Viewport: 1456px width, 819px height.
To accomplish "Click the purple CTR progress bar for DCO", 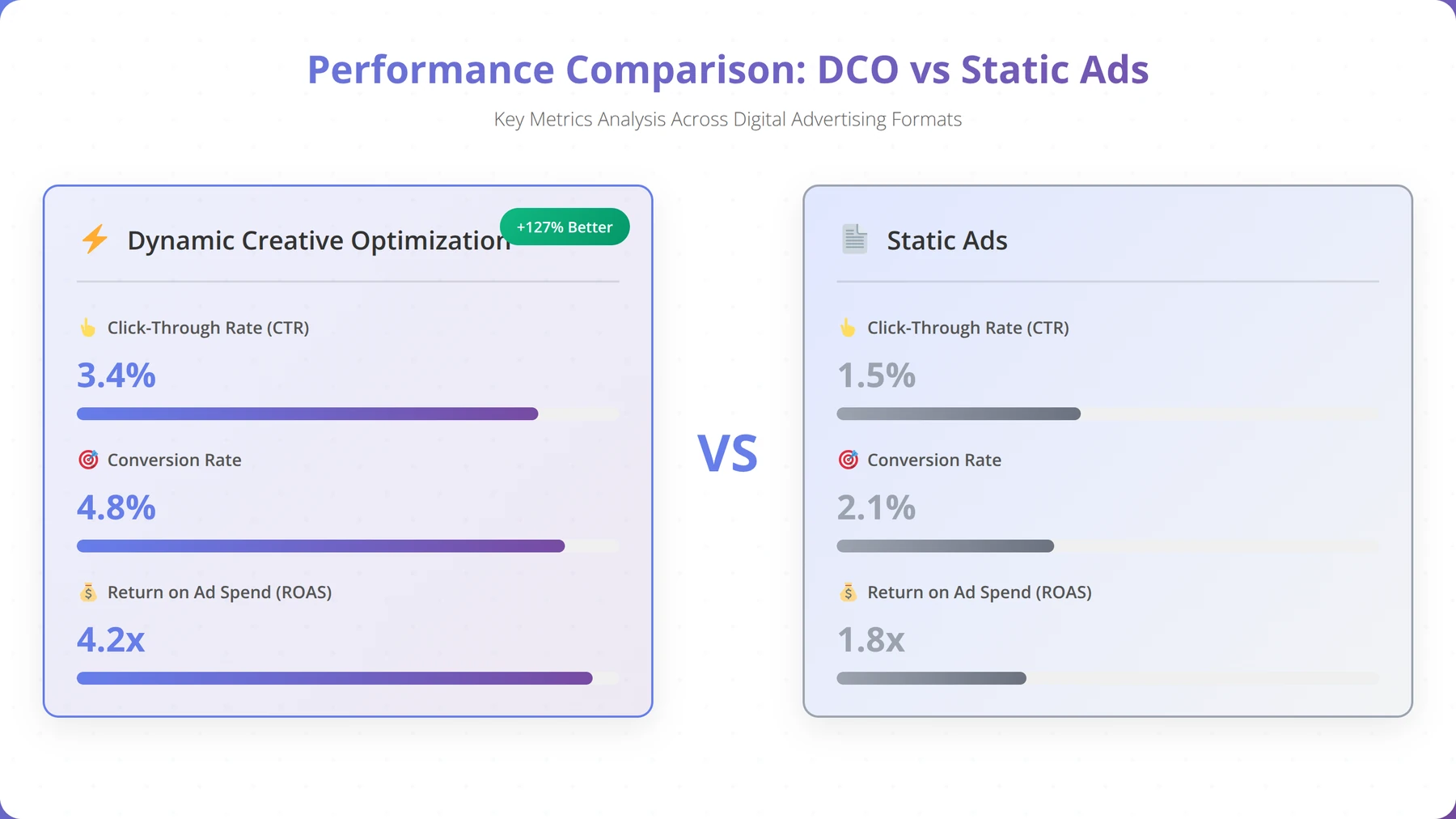I will 307,414.
